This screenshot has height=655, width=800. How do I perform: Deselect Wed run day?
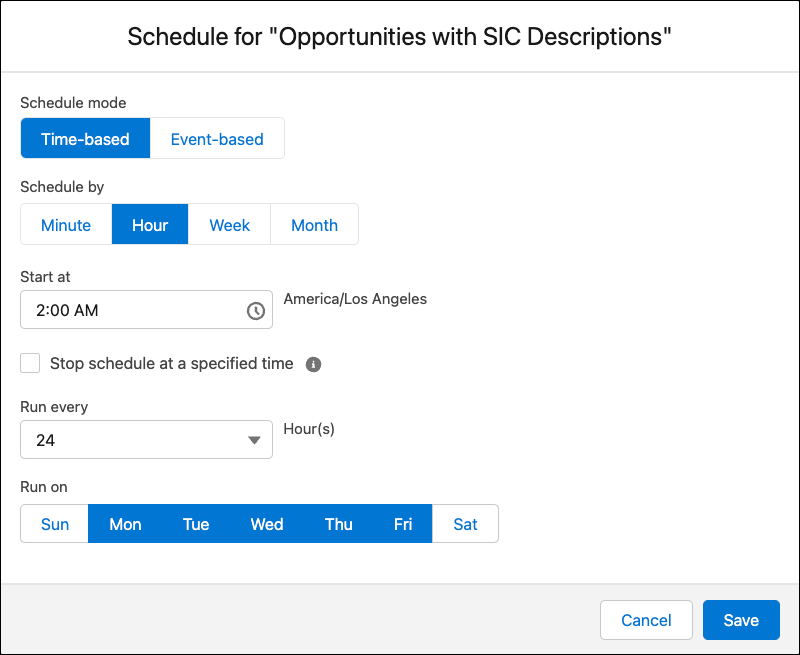[x=267, y=524]
